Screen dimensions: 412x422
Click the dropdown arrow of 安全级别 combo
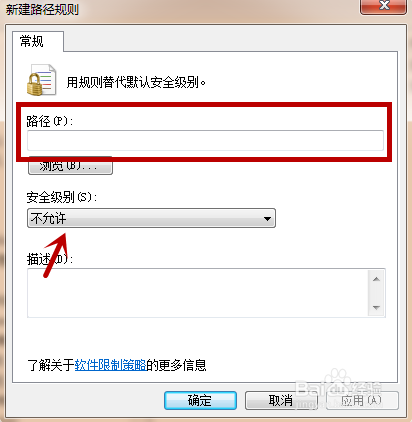coord(267,219)
